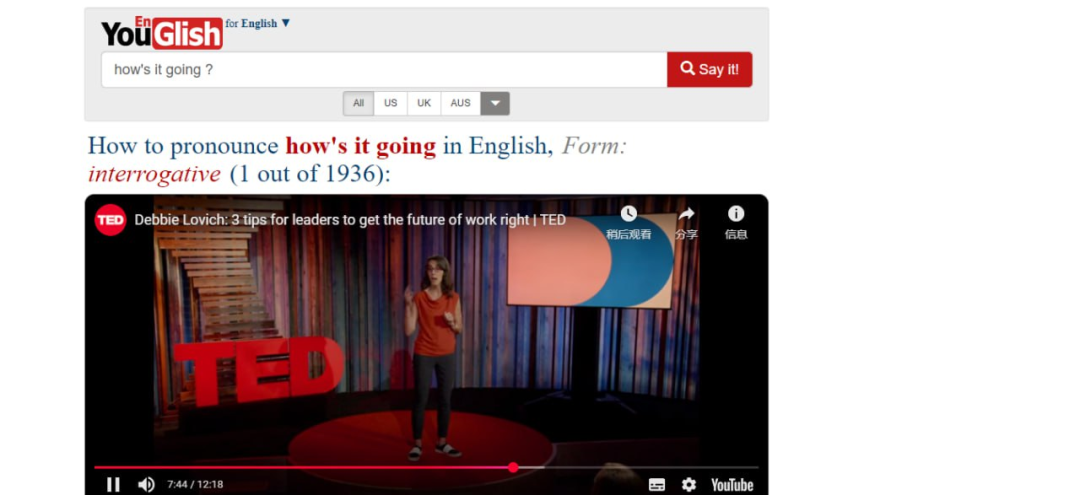The width and height of the screenshot is (1080, 495).
Task: Click the YouGlish logo
Action: click(x=161, y=33)
